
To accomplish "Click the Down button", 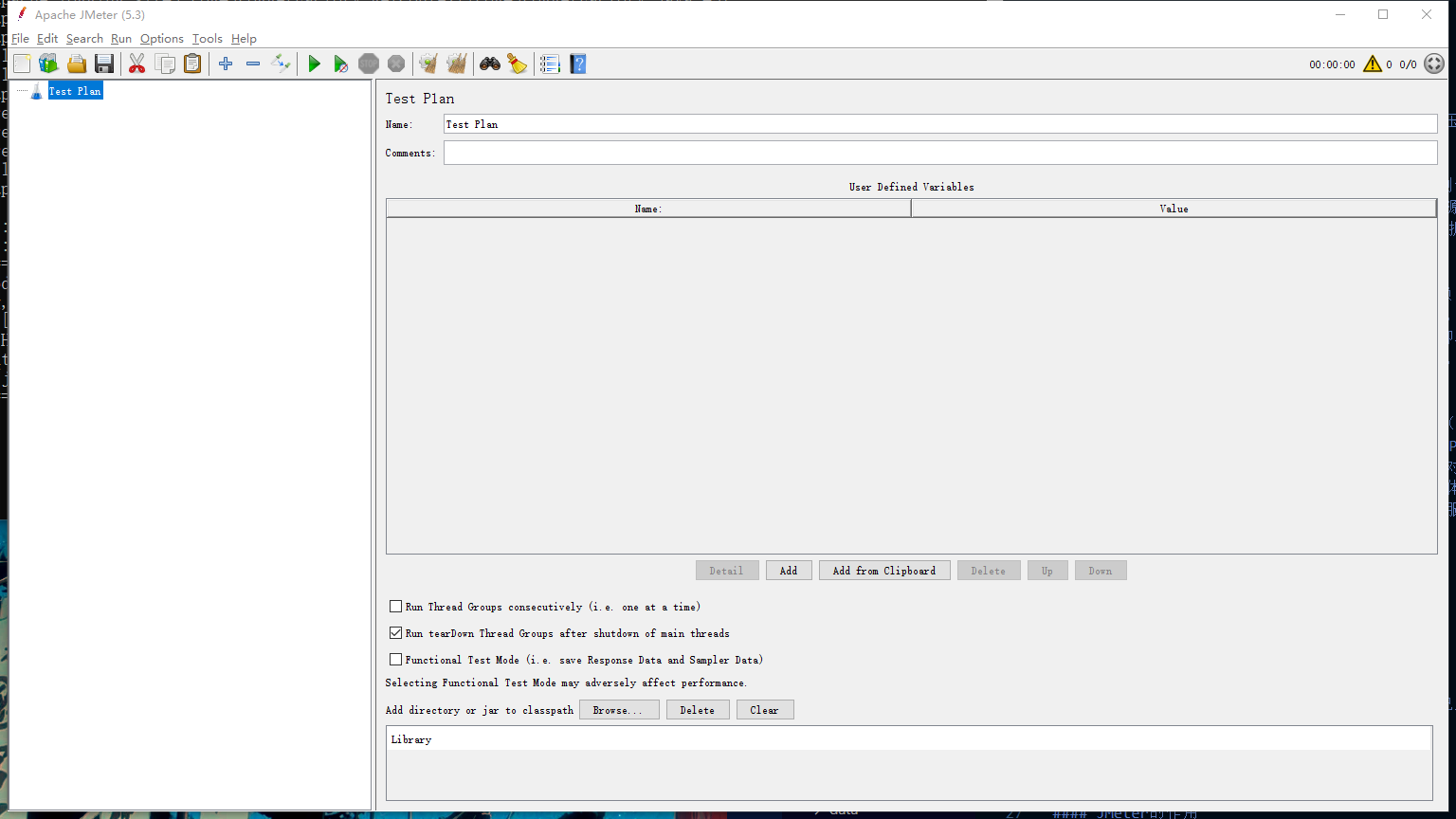I will pos(1101,571).
